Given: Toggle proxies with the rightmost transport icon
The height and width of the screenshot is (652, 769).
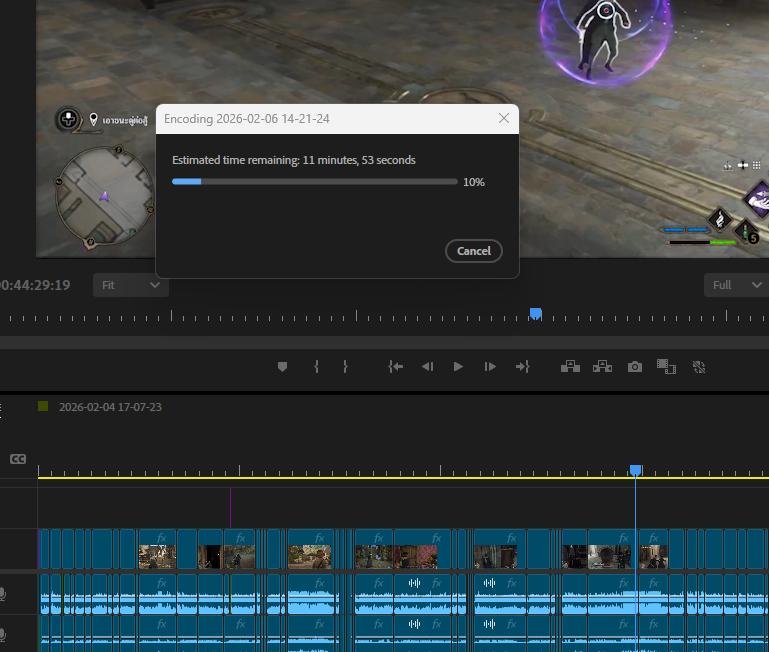Looking at the screenshot, I should [x=699, y=367].
